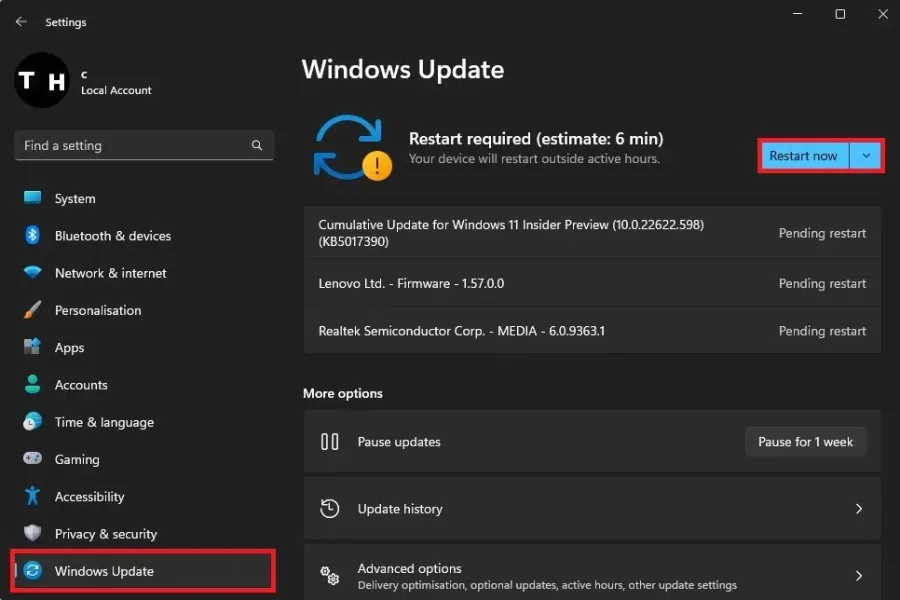The image size is (900, 600).
Task: Click Pending restart beside Lenovo firmware
Action: [x=822, y=283]
